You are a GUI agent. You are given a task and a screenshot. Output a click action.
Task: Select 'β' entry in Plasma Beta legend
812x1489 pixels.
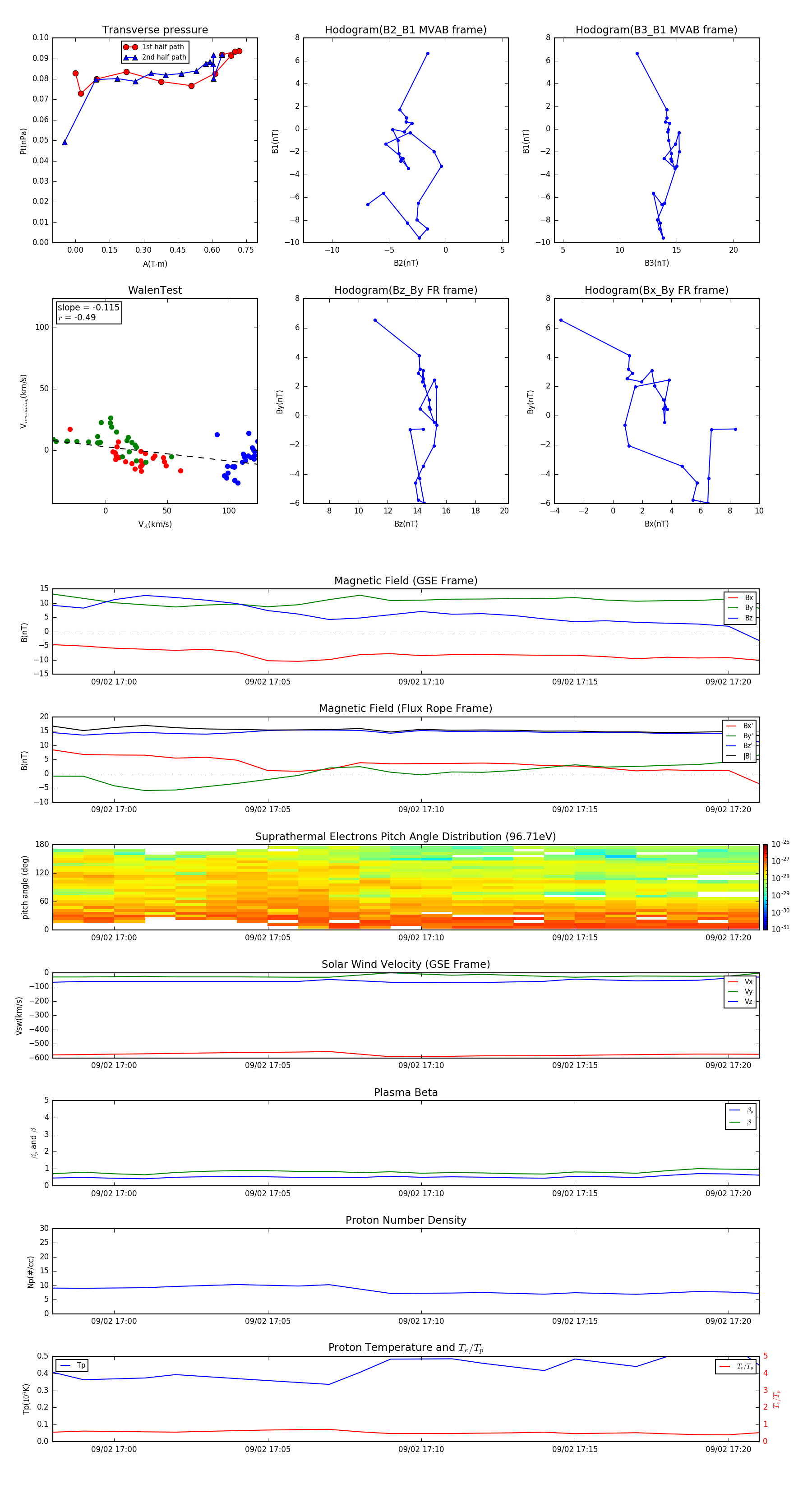click(x=741, y=1122)
